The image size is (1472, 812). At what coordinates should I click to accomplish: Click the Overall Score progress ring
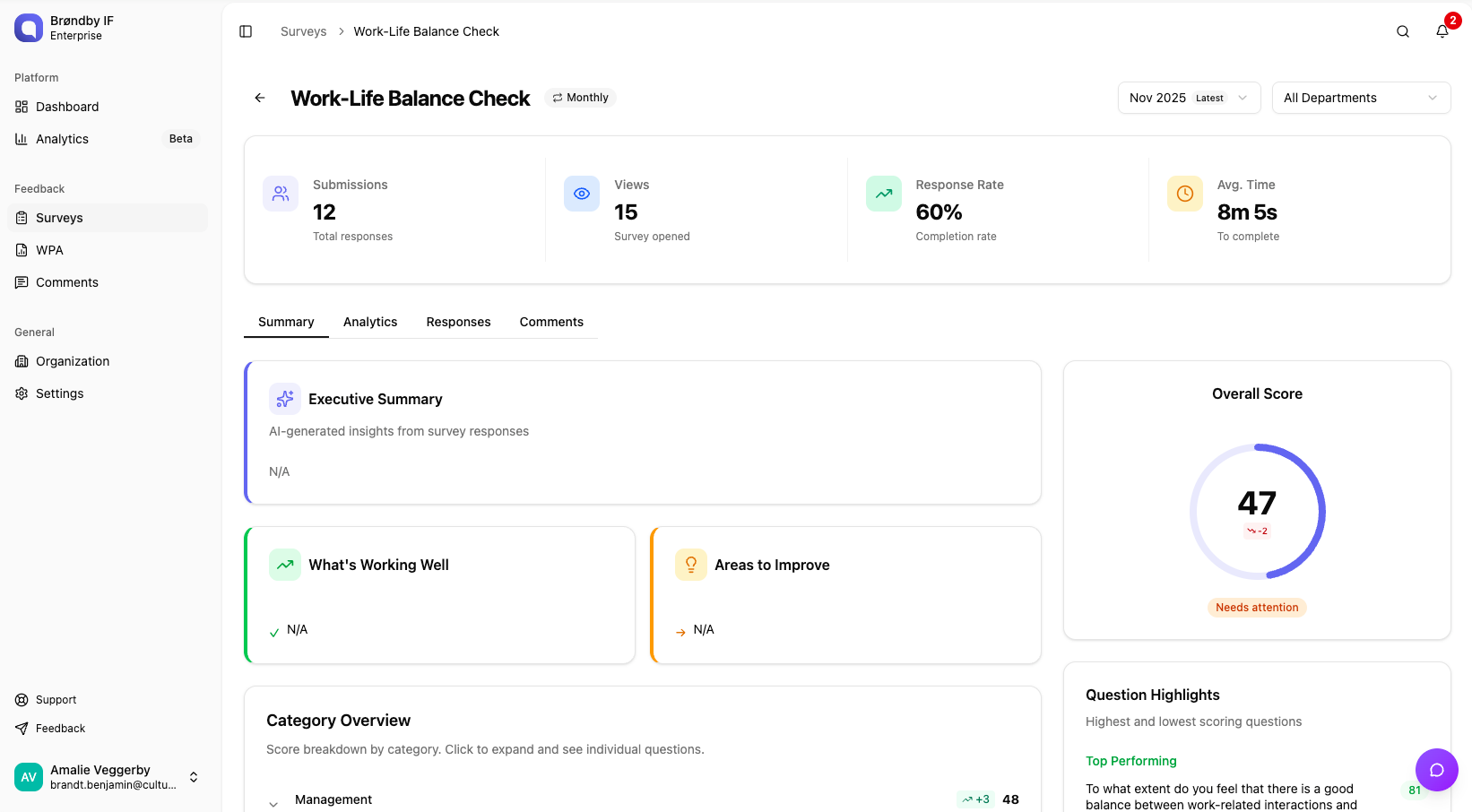[x=1257, y=512]
